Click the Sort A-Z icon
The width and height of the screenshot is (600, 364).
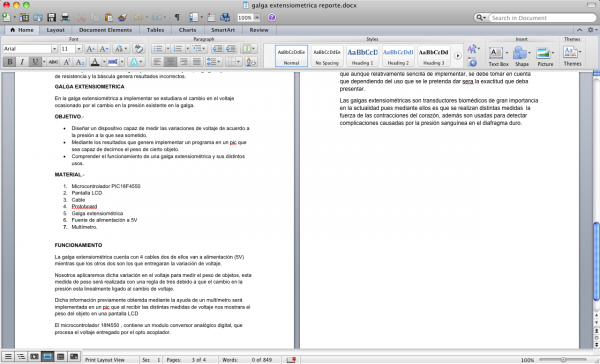click(x=251, y=62)
